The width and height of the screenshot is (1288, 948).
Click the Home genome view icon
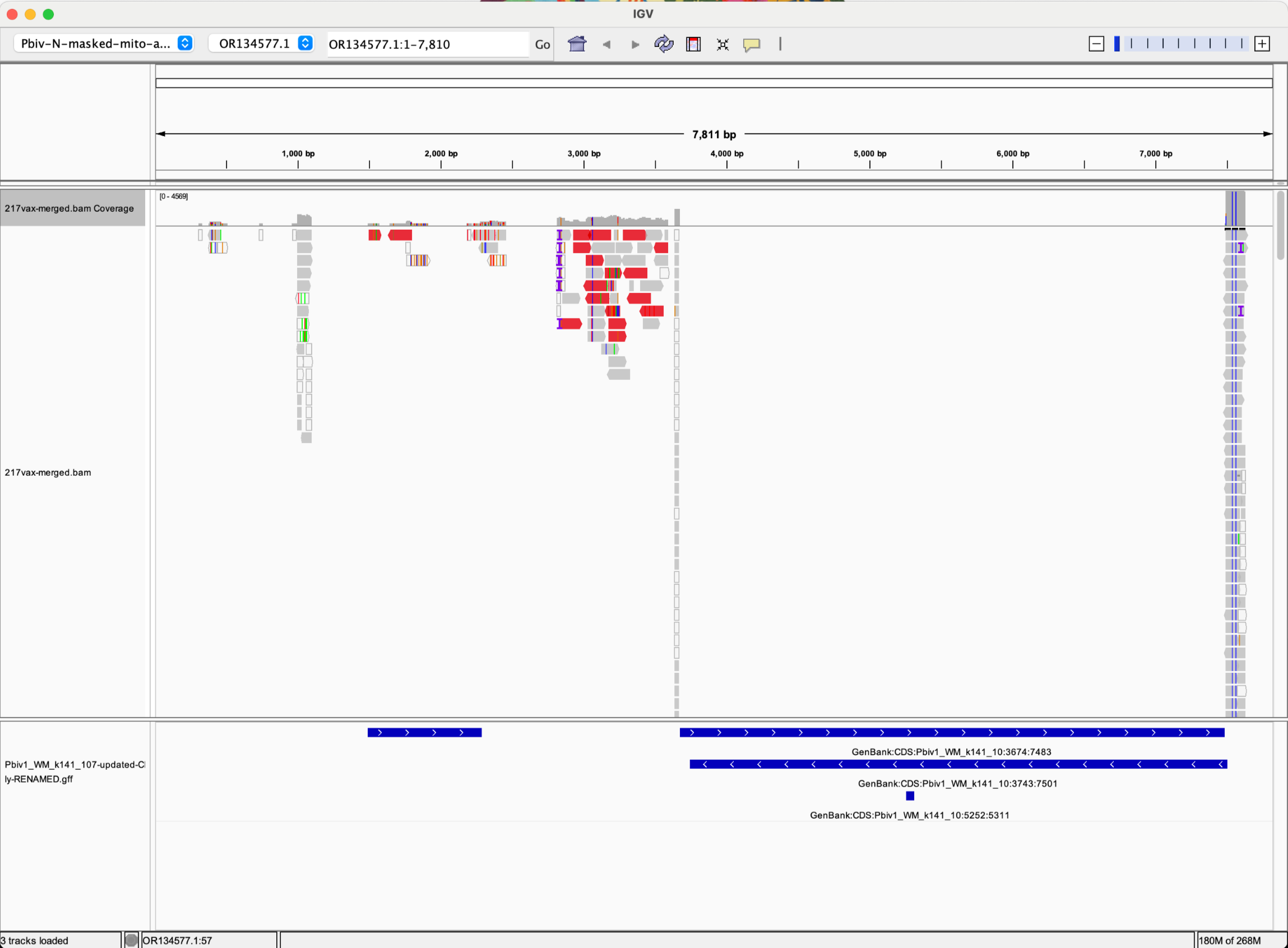coord(577,44)
